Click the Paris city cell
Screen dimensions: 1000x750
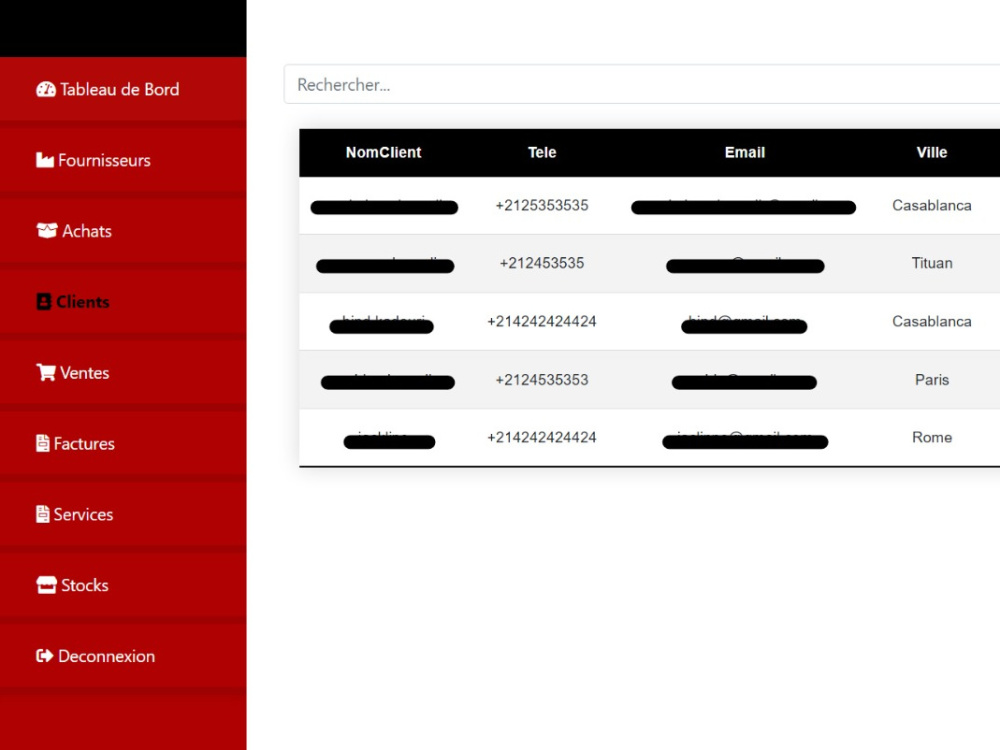point(932,379)
